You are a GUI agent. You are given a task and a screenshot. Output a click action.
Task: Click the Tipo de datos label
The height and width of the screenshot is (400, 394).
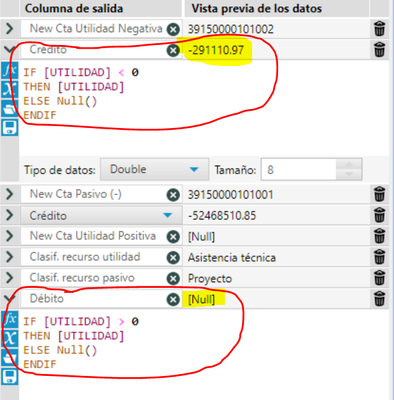(x=60, y=170)
